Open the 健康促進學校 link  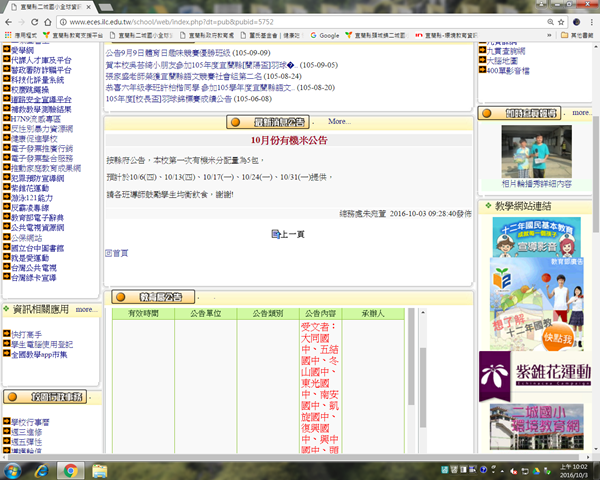(34, 139)
